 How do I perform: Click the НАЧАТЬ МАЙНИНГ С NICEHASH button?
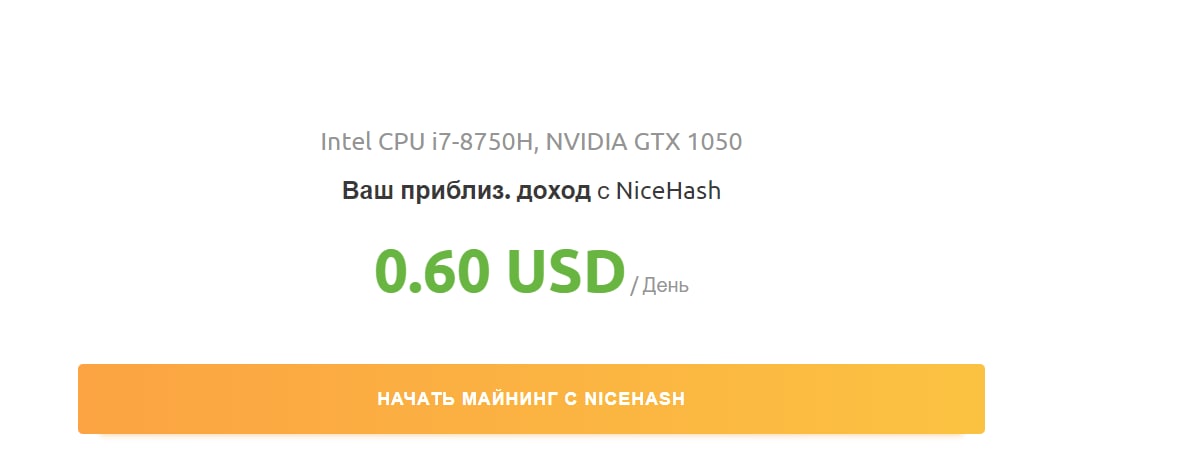tap(531, 399)
